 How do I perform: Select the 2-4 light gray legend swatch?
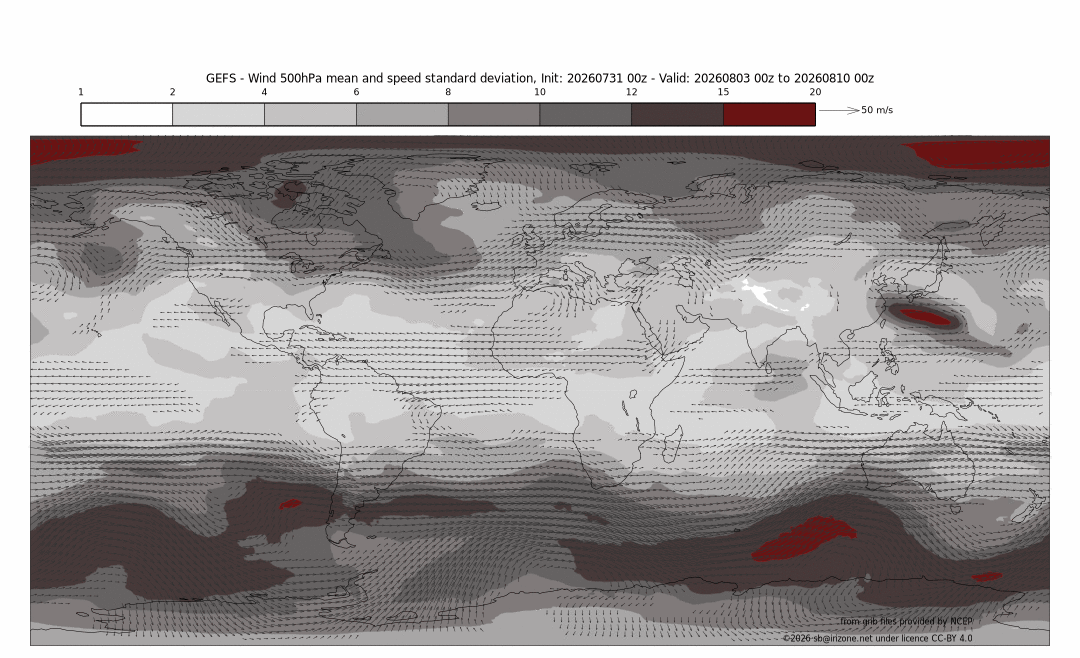218,114
